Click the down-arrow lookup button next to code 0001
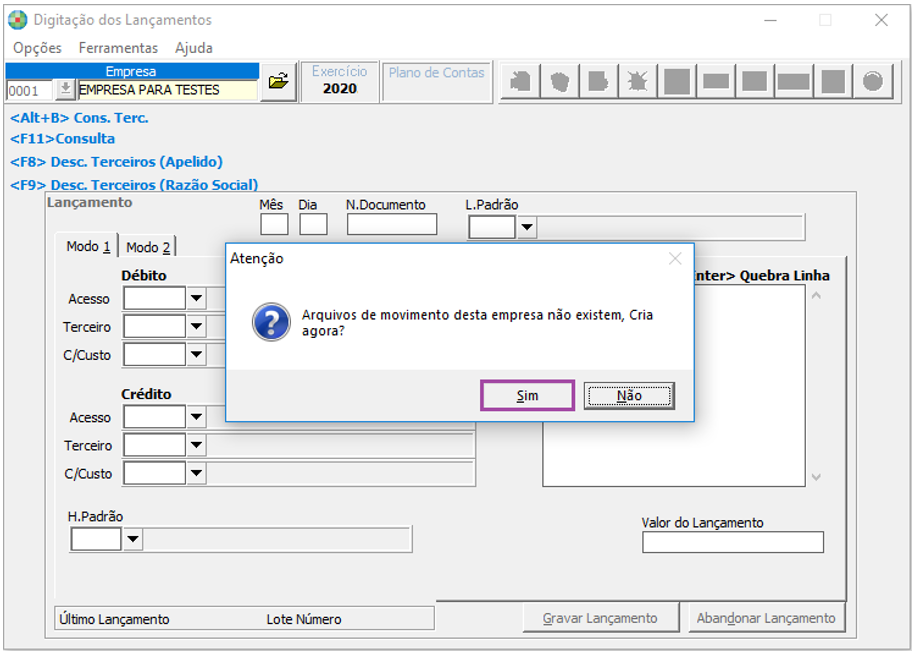916x654 pixels. (65, 90)
